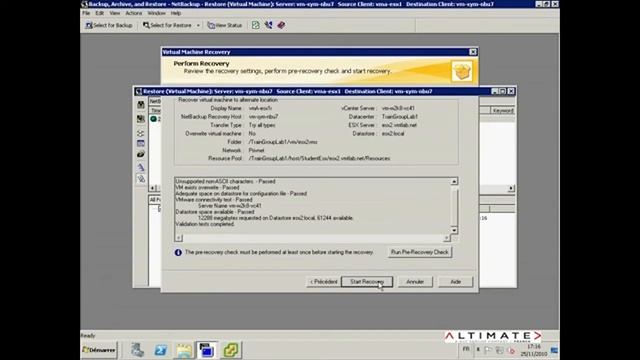Click the log box scroll down arrow
This screenshot has height=360, width=640.
click(x=454, y=230)
